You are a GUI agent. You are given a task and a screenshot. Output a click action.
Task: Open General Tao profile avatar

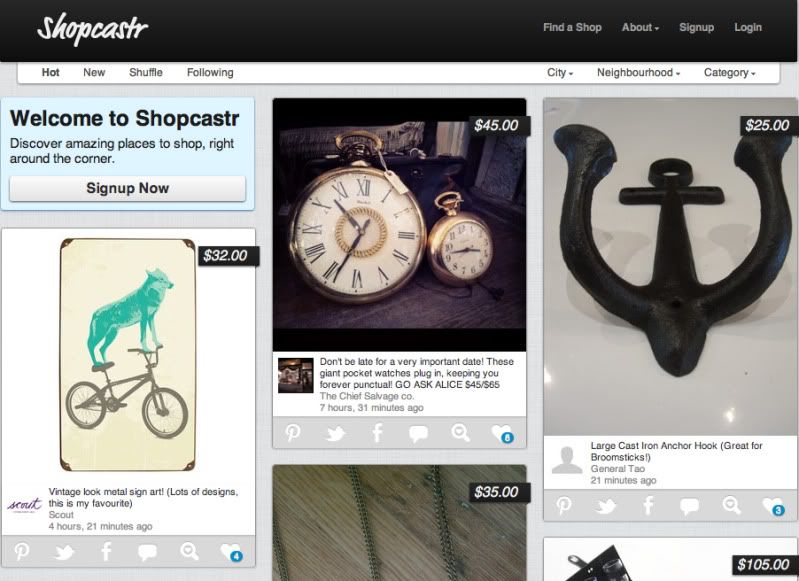567,460
